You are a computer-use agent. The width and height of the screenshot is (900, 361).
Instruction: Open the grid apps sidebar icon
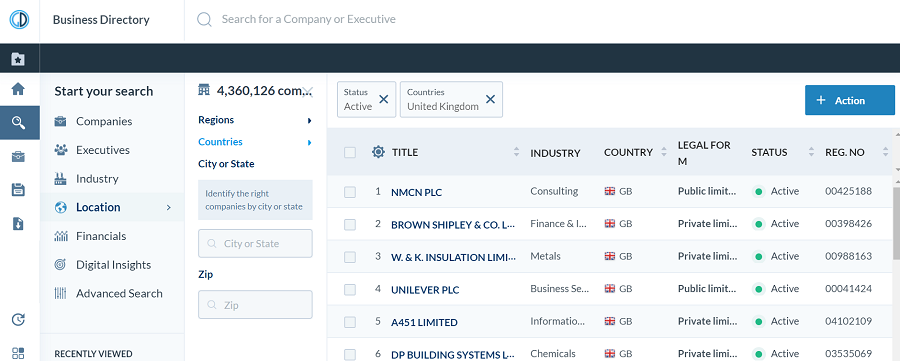(x=18, y=353)
